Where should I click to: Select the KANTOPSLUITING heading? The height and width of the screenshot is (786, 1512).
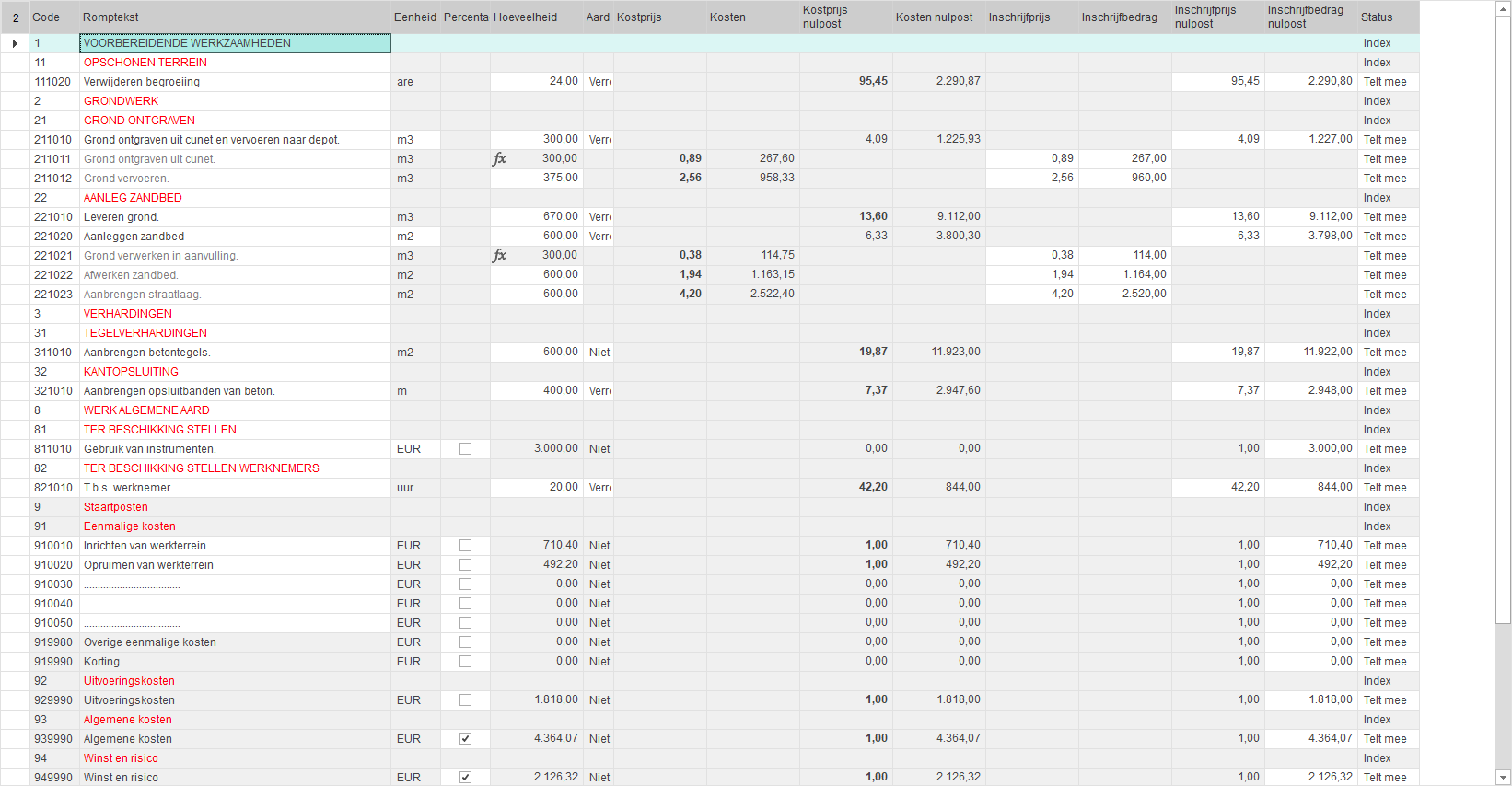(131, 372)
